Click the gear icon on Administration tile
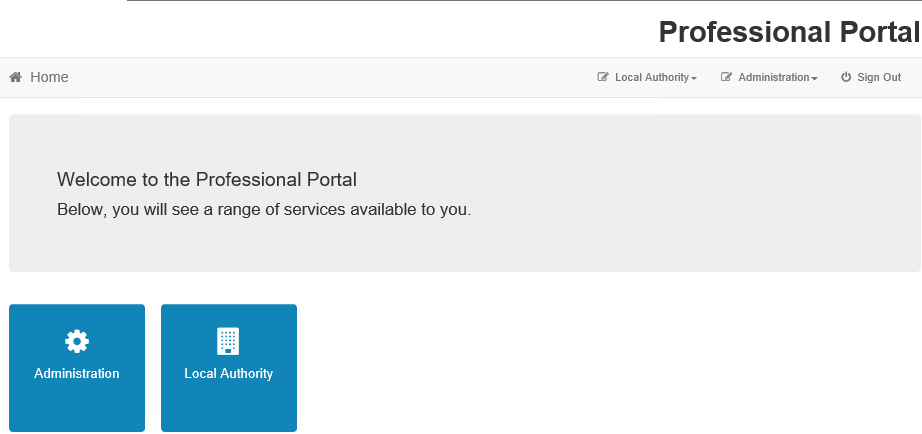922x434 pixels. (77, 341)
